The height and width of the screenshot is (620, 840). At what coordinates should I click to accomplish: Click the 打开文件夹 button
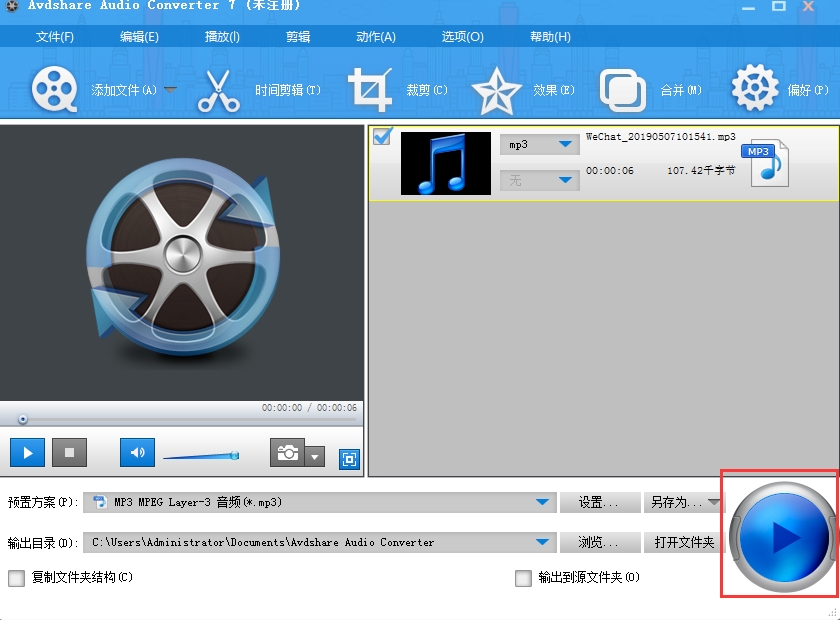[x=684, y=542]
